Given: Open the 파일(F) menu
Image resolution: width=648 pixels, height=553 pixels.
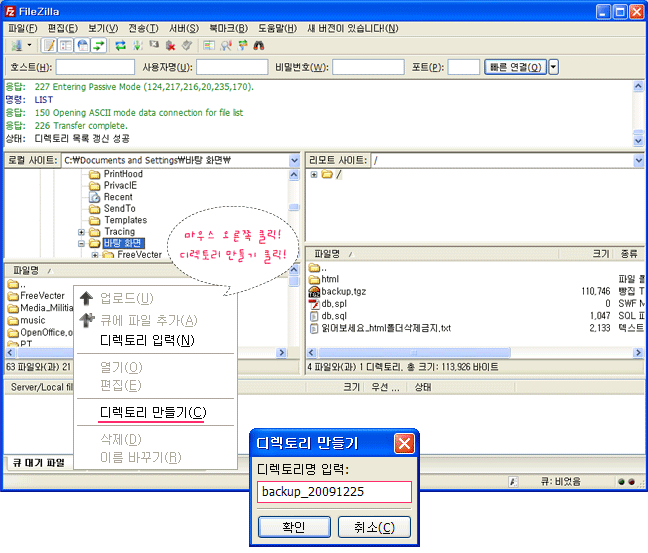Looking at the screenshot, I should click(23, 28).
